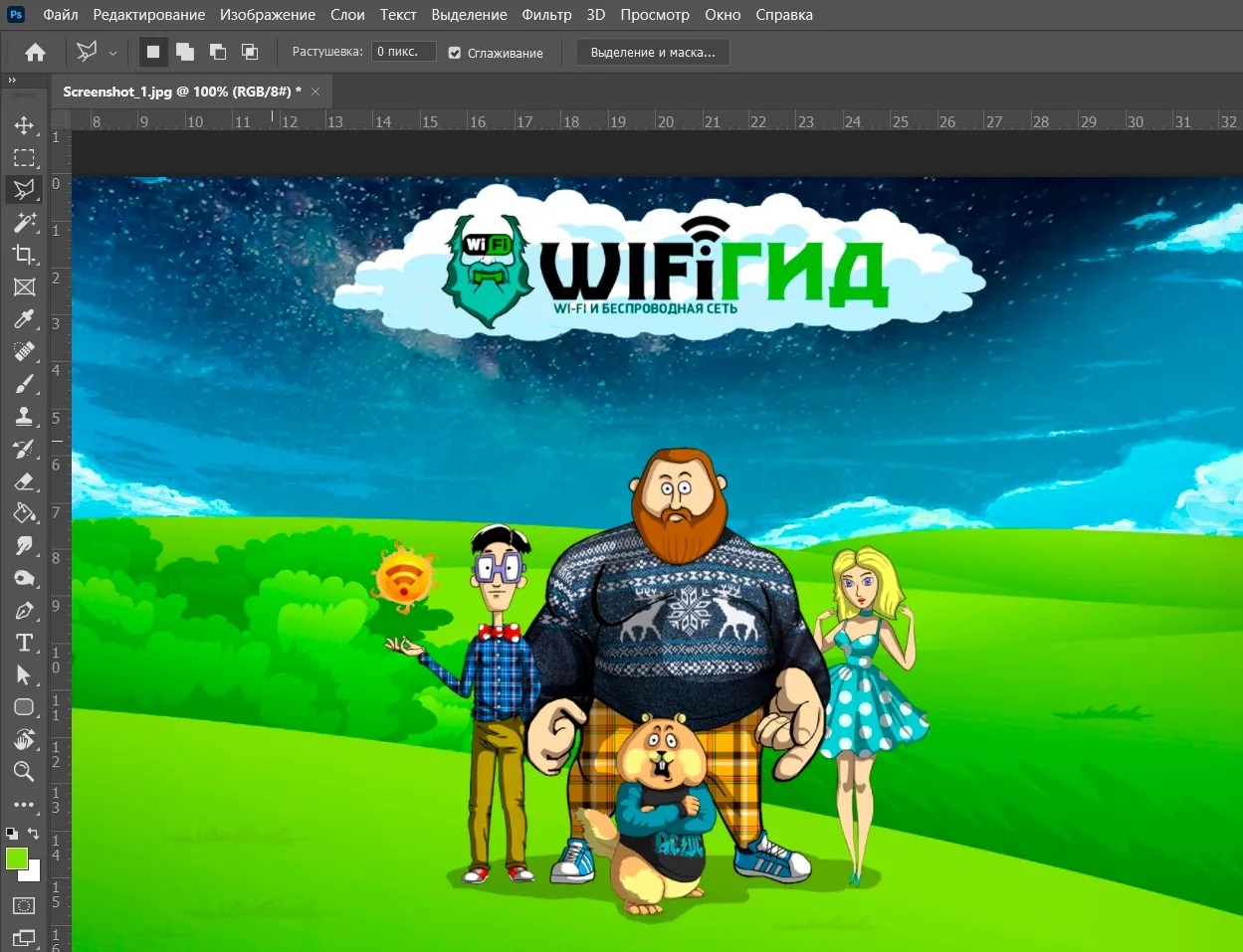The height and width of the screenshot is (952, 1243).
Task: Select the Rounded Rectangle shape tool
Action: point(24,707)
